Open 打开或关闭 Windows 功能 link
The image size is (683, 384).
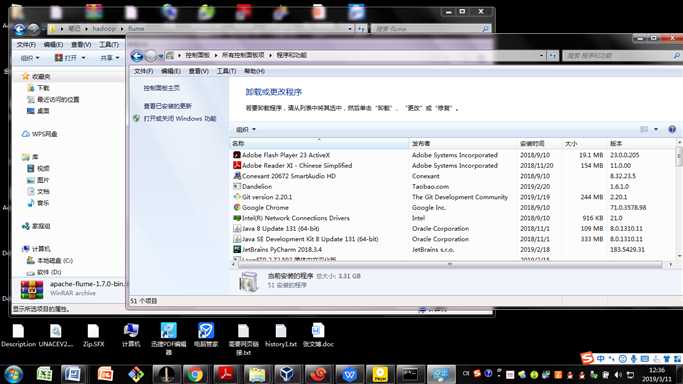coord(180,118)
